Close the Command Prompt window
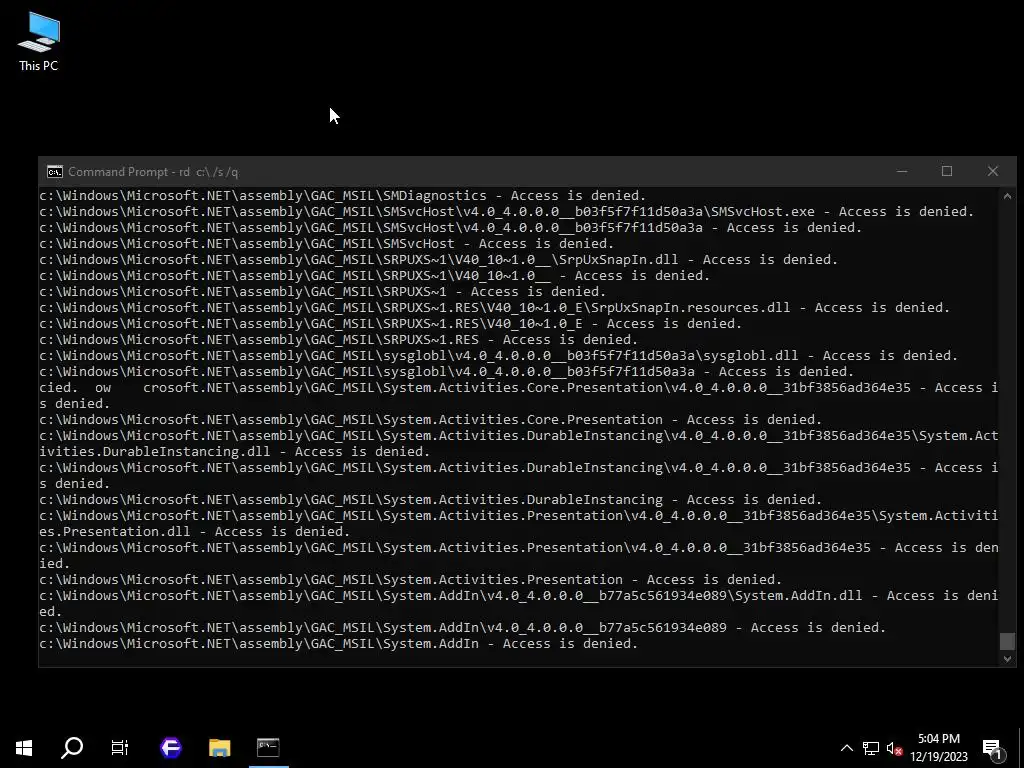The image size is (1024, 768). click(x=993, y=171)
